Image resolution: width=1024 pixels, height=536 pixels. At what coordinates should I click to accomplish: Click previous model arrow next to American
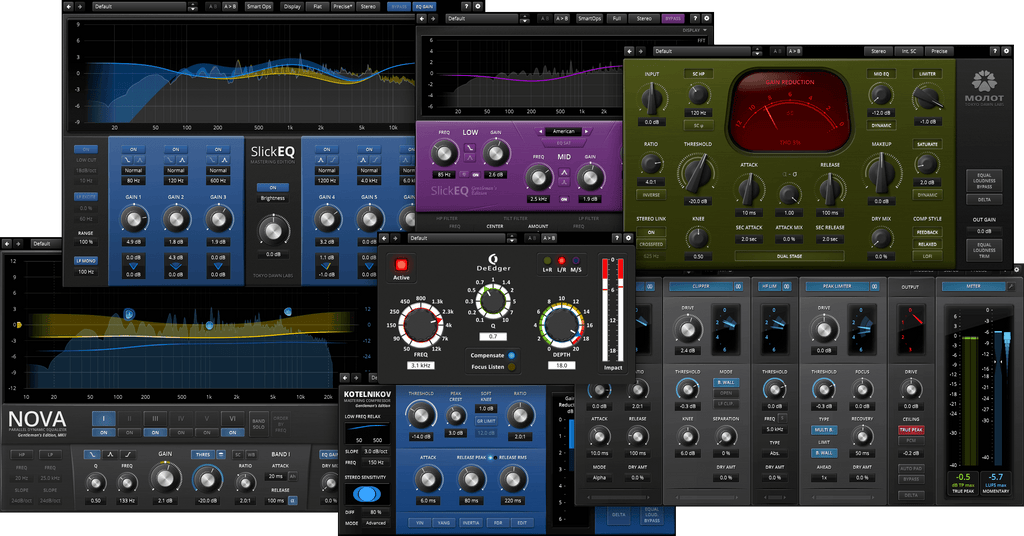pos(541,131)
